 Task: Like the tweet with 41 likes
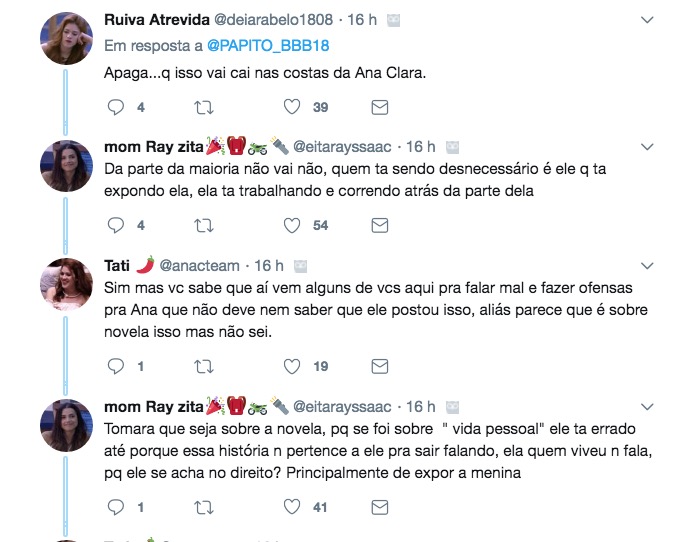click(x=293, y=507)
